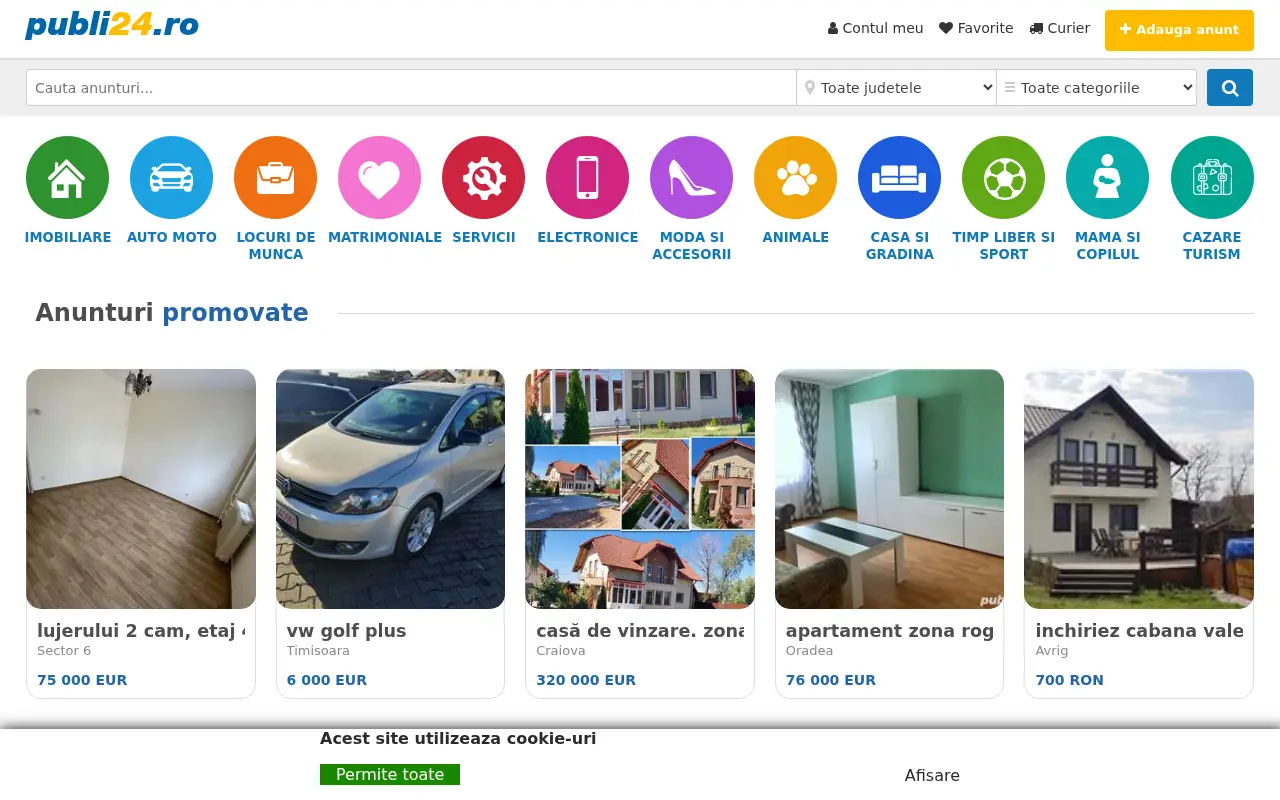Click the Sector 6 location text
Screen dimensions: 1280x800
64,651
